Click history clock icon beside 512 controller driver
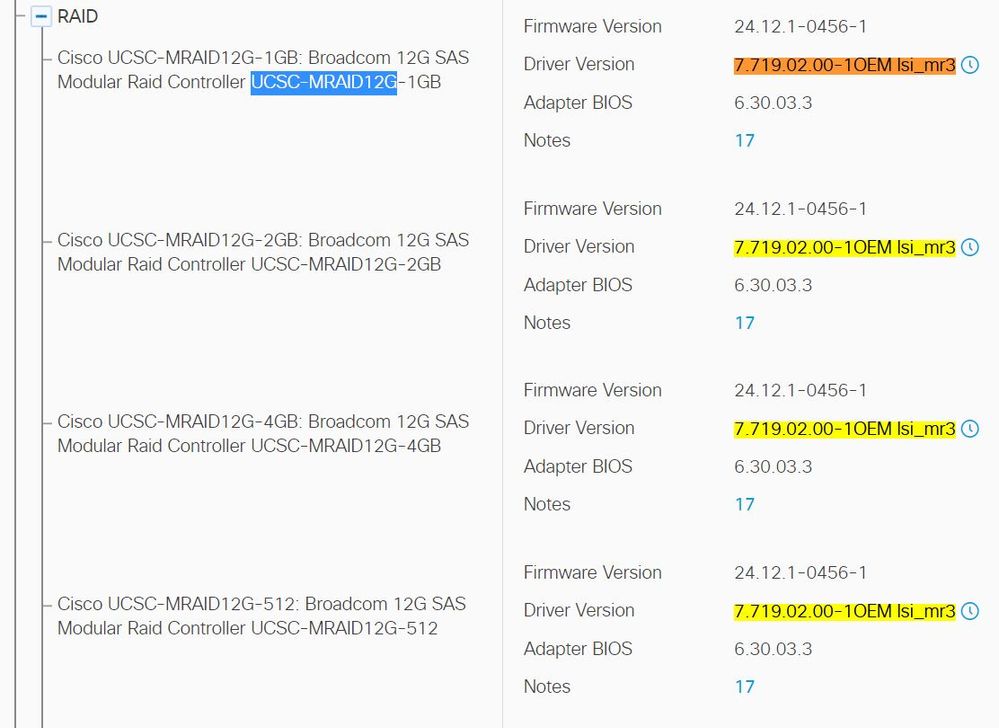The image size is (999, 728). click(970, 611)
